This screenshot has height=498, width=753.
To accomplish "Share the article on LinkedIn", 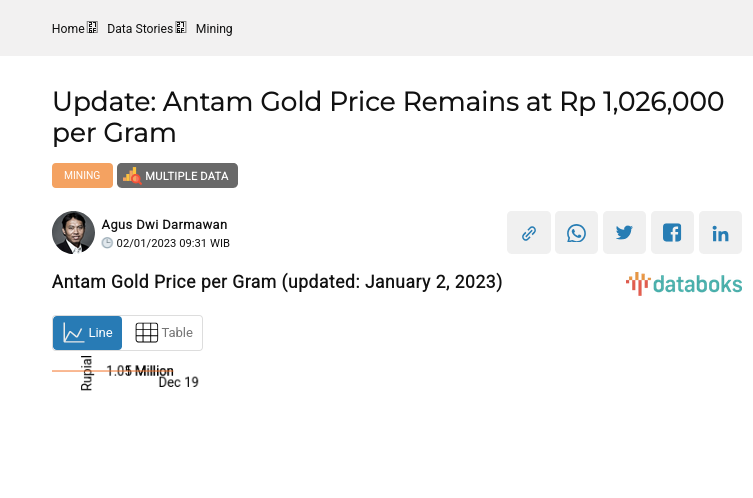I will pyautogui.click(x=720, y=233).
